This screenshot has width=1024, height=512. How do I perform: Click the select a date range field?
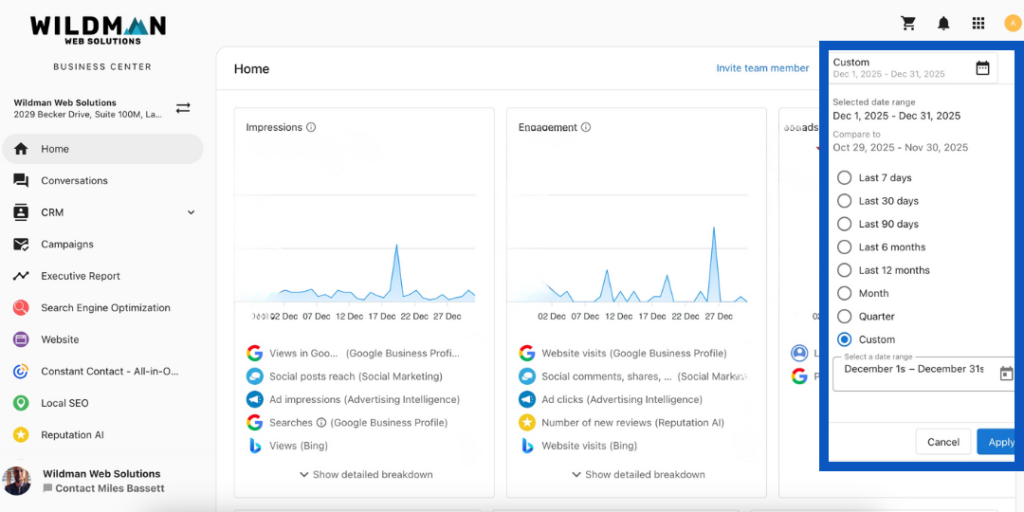point(915,371)
